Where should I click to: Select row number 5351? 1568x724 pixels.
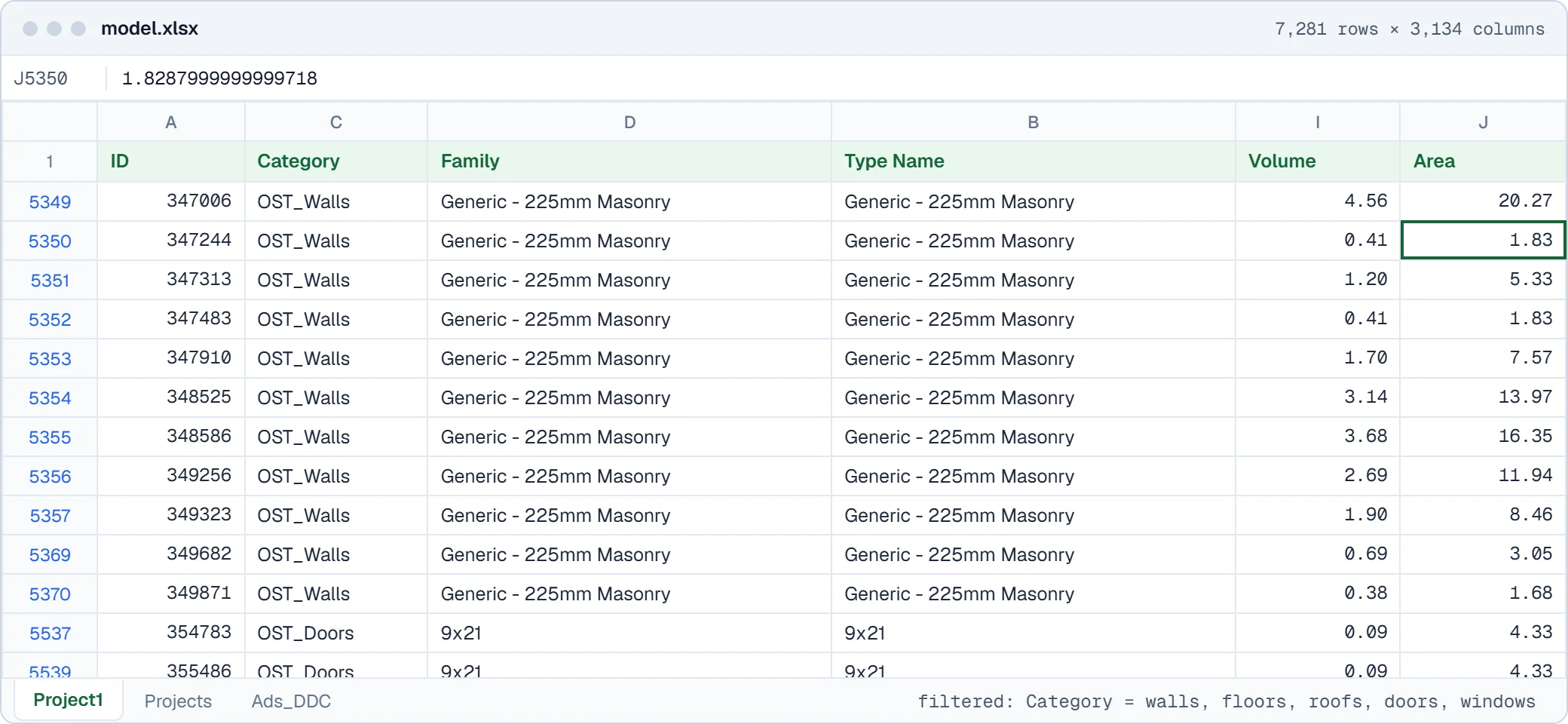(50, 281)
